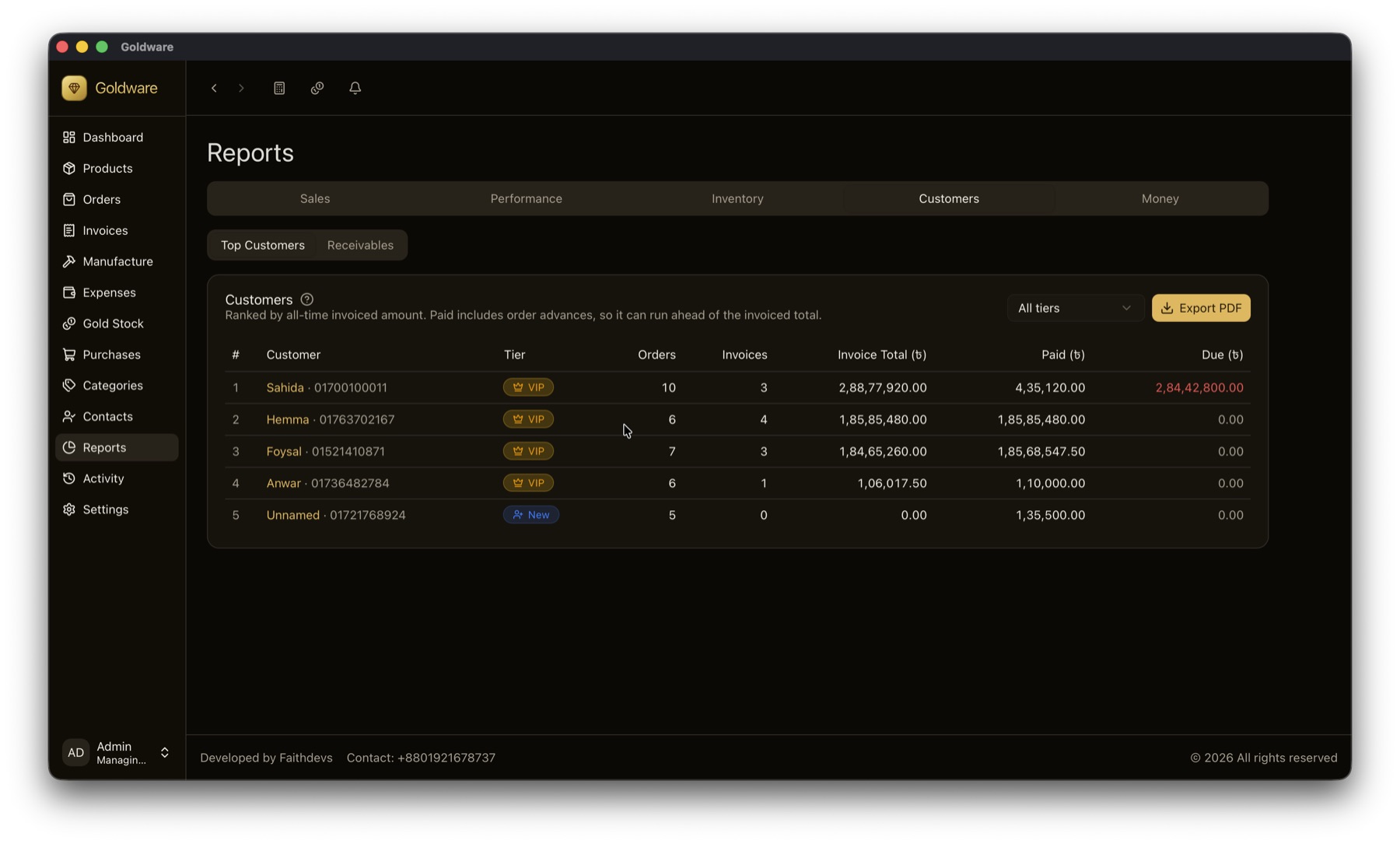Click the AD avatar

pyautogui.click(x=75, y=753)
